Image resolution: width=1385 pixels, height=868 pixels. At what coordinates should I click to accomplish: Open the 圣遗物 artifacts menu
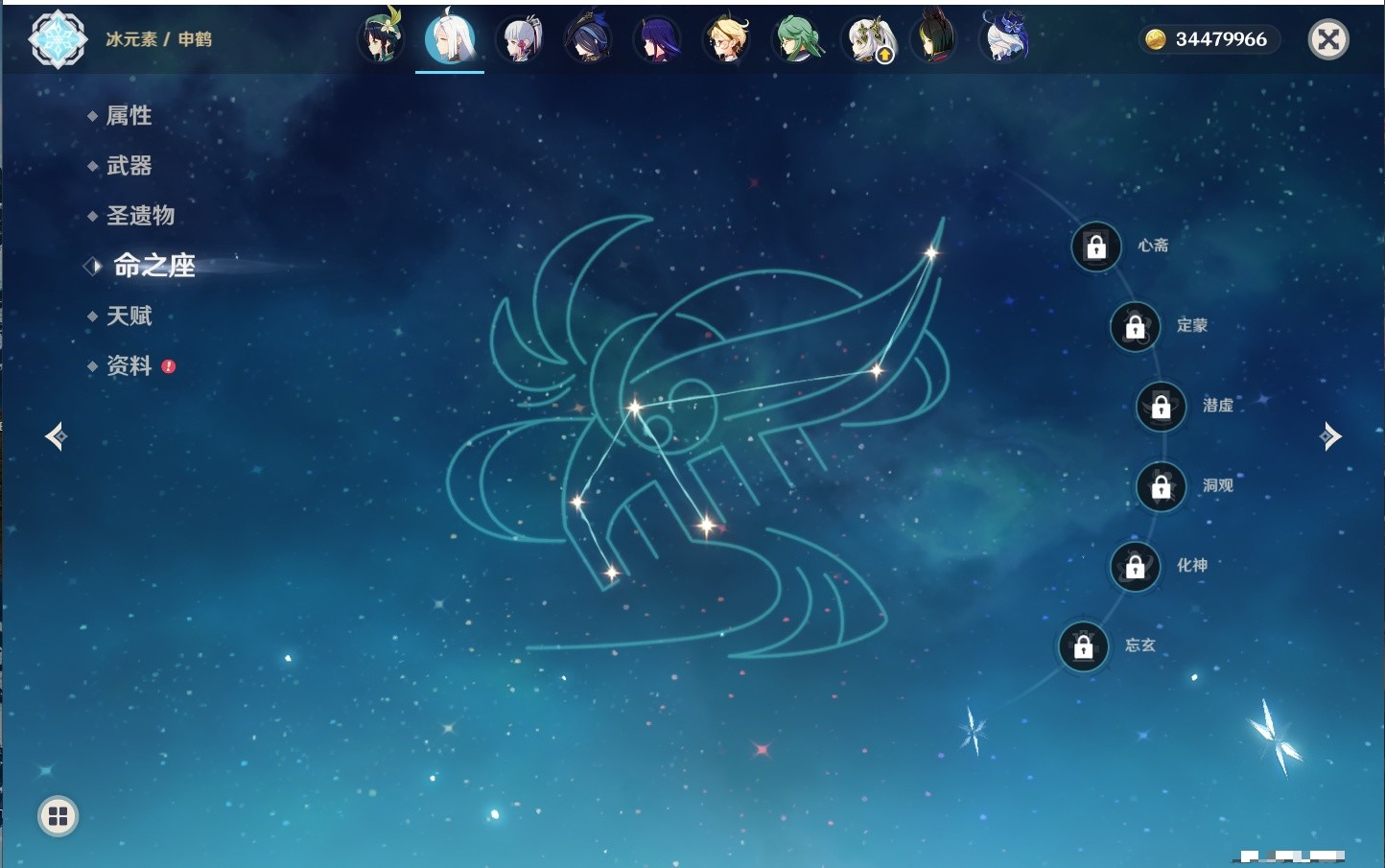coord(140,216)
